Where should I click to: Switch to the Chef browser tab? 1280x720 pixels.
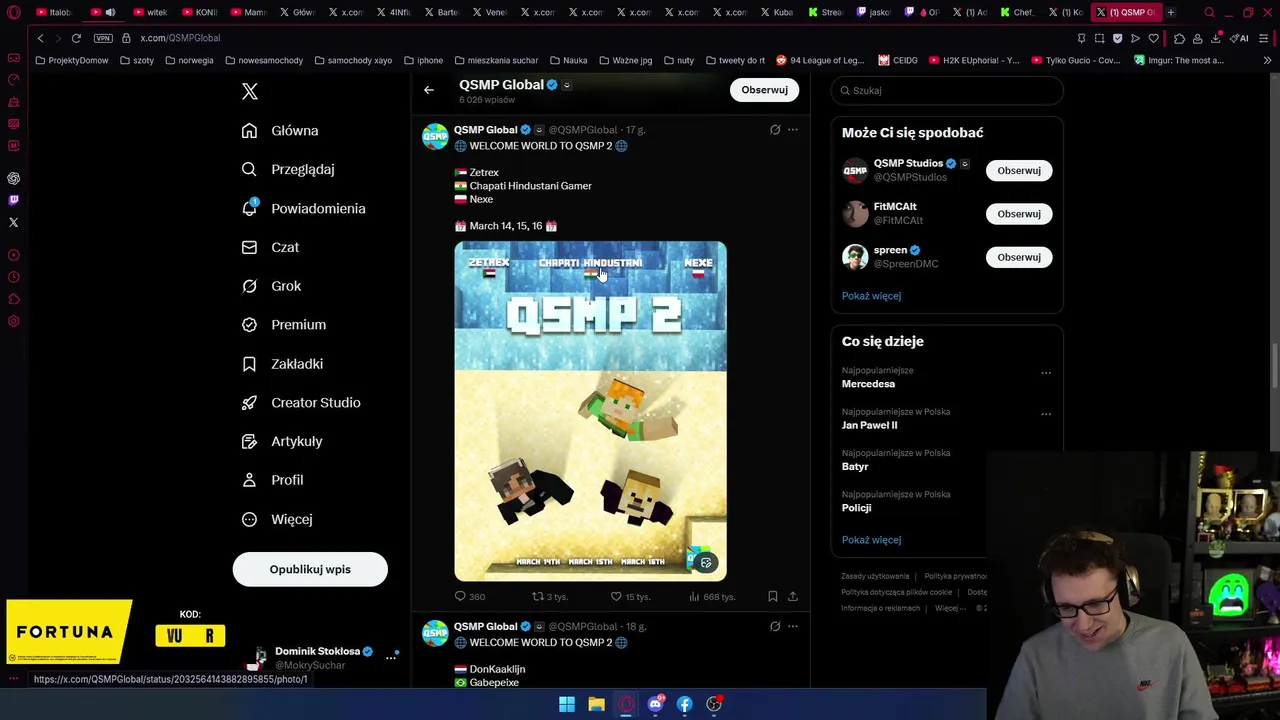1017,12
